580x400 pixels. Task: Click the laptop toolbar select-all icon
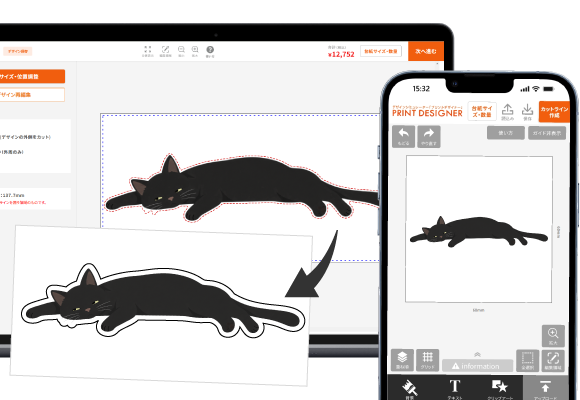148,51
